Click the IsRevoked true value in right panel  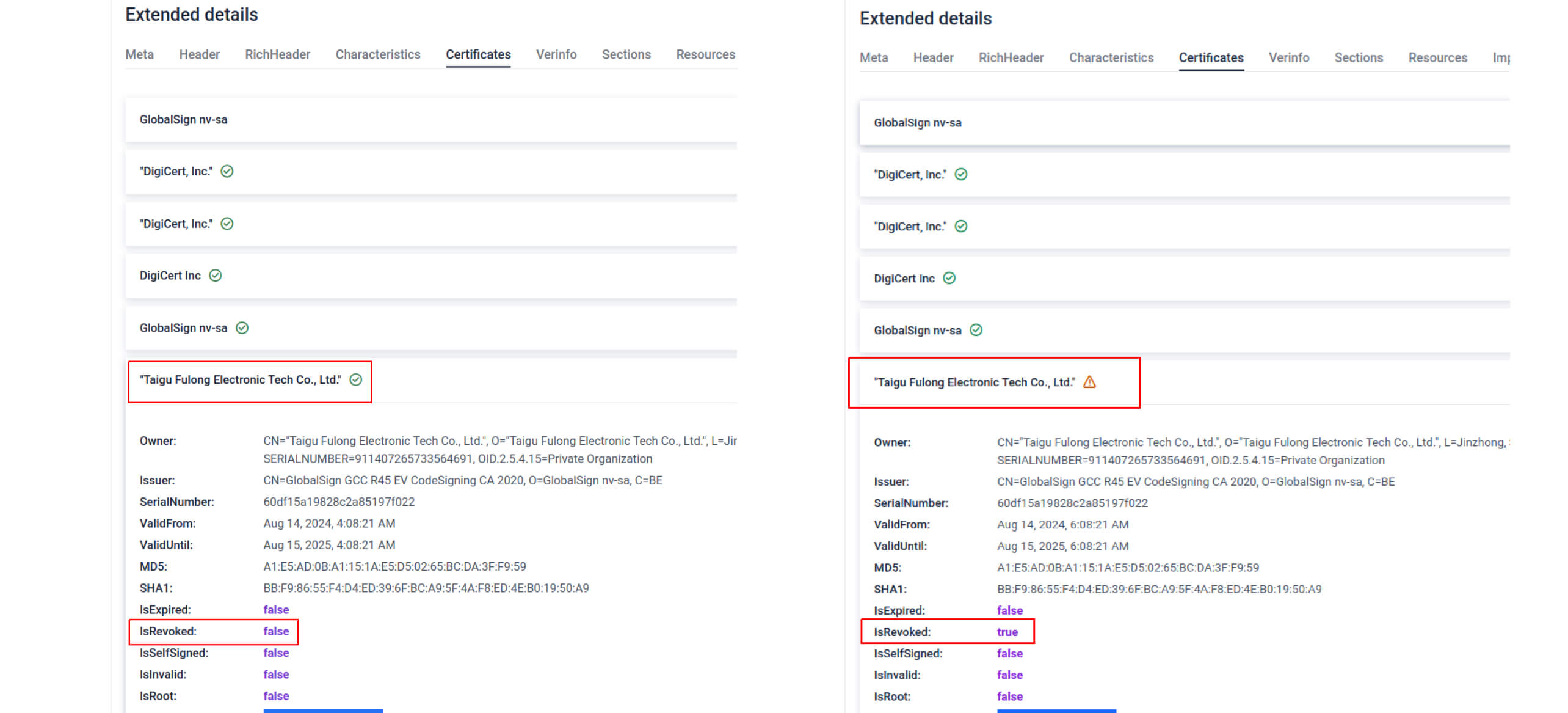(x=1007, y=632)
